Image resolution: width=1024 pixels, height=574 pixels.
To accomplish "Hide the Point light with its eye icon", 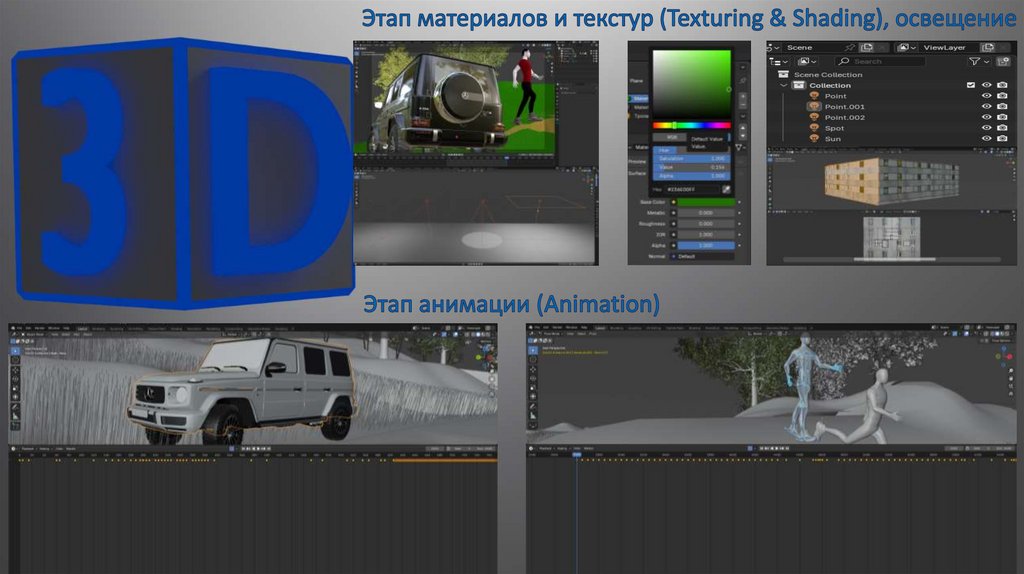I will 987,96.
